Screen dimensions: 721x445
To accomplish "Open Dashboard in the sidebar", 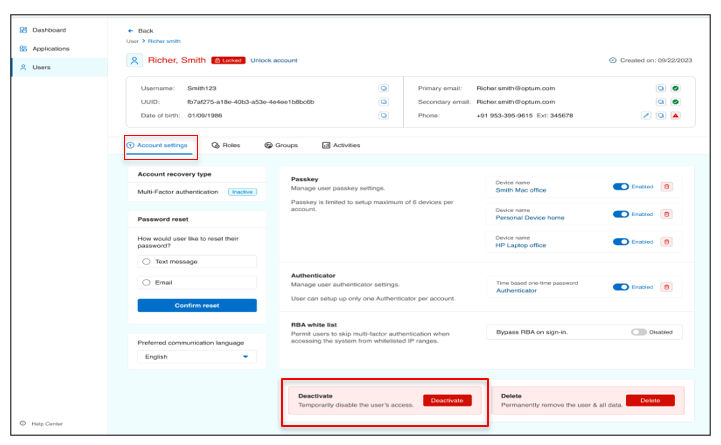I will pyautogui.click(x=49, y=30).
